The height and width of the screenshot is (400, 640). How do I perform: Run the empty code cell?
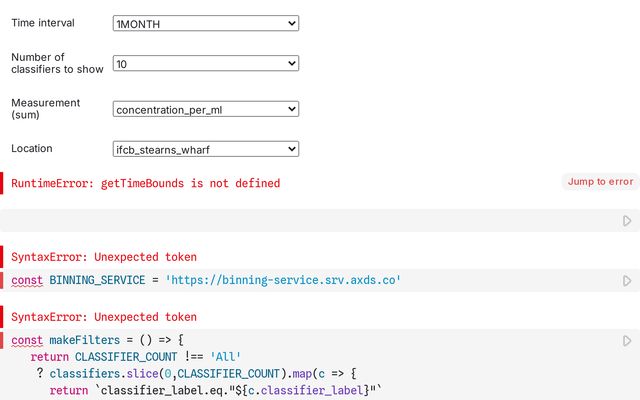(x=627, y=221)
